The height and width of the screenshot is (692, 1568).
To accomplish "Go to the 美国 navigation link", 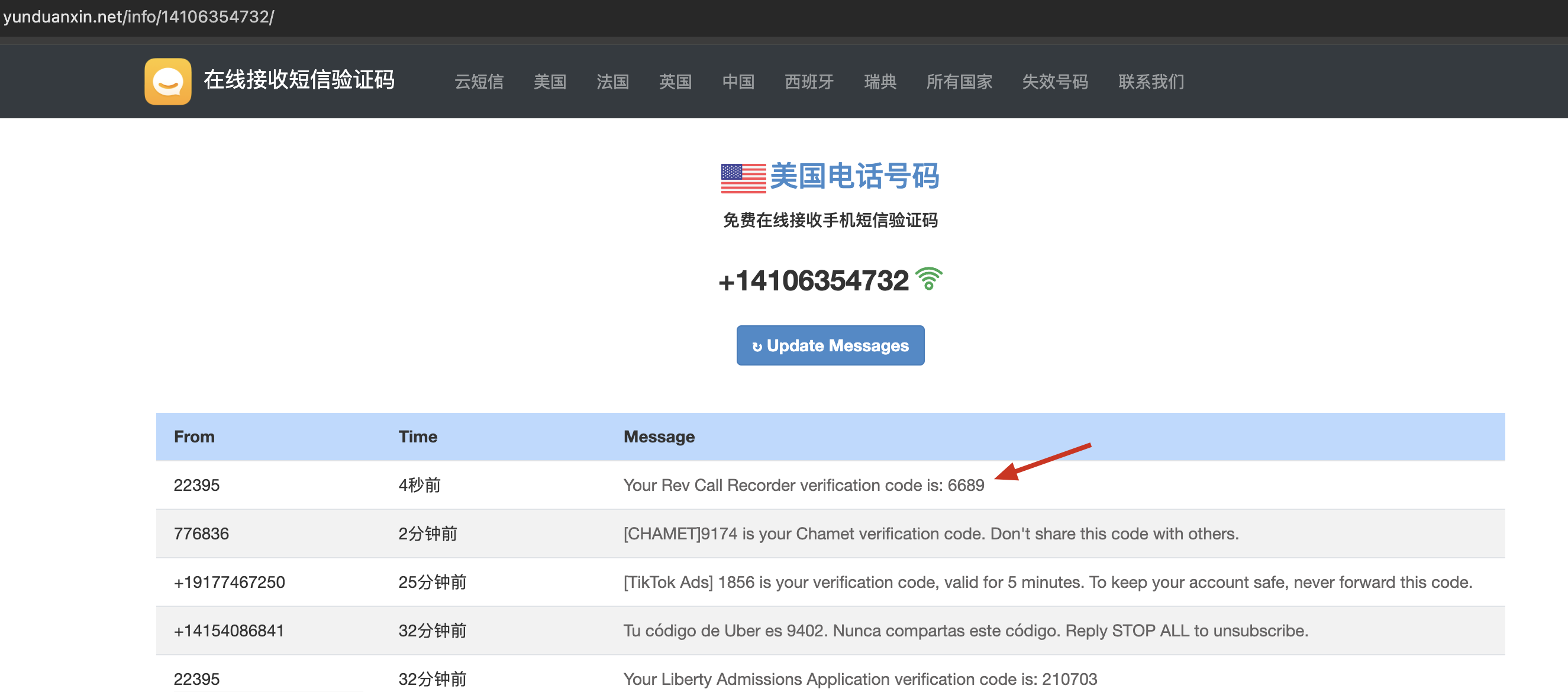I will point(550,82).
